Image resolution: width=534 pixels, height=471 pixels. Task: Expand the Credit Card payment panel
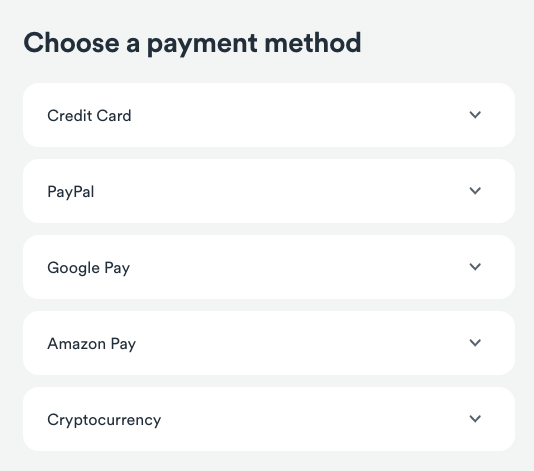pyautogui.click(x=269, y=115)
